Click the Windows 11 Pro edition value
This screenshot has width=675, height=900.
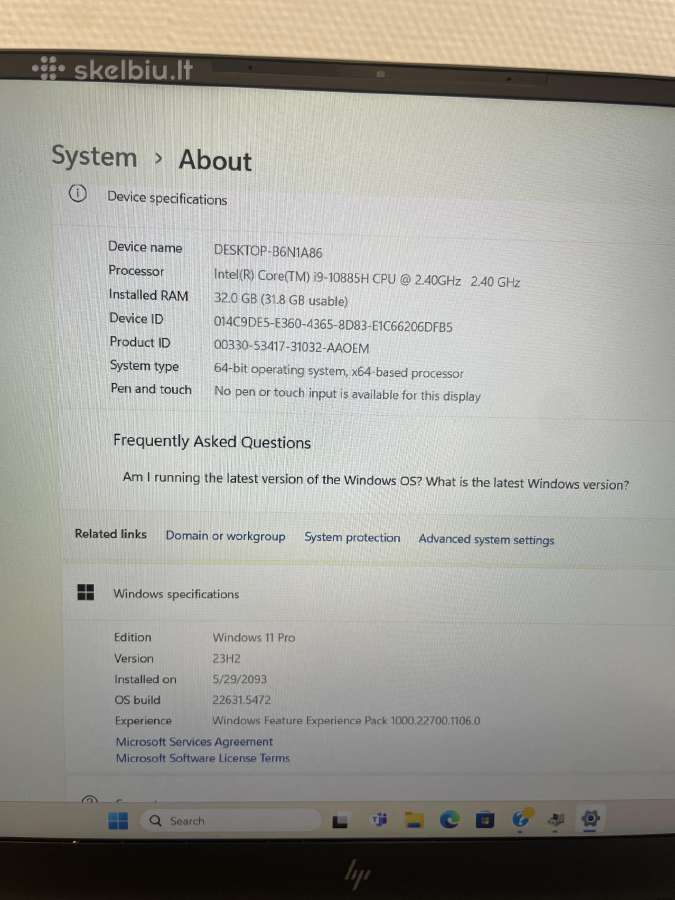pyautogui.click(x=254, y=637)
